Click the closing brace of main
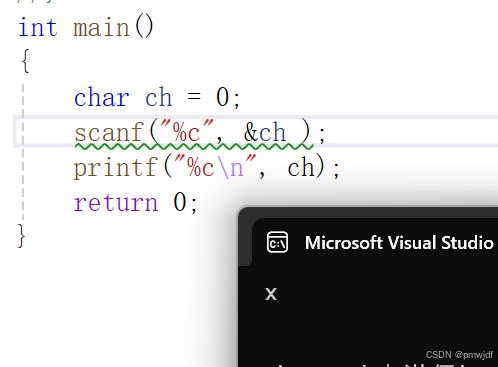 click(x=21, y=235)
